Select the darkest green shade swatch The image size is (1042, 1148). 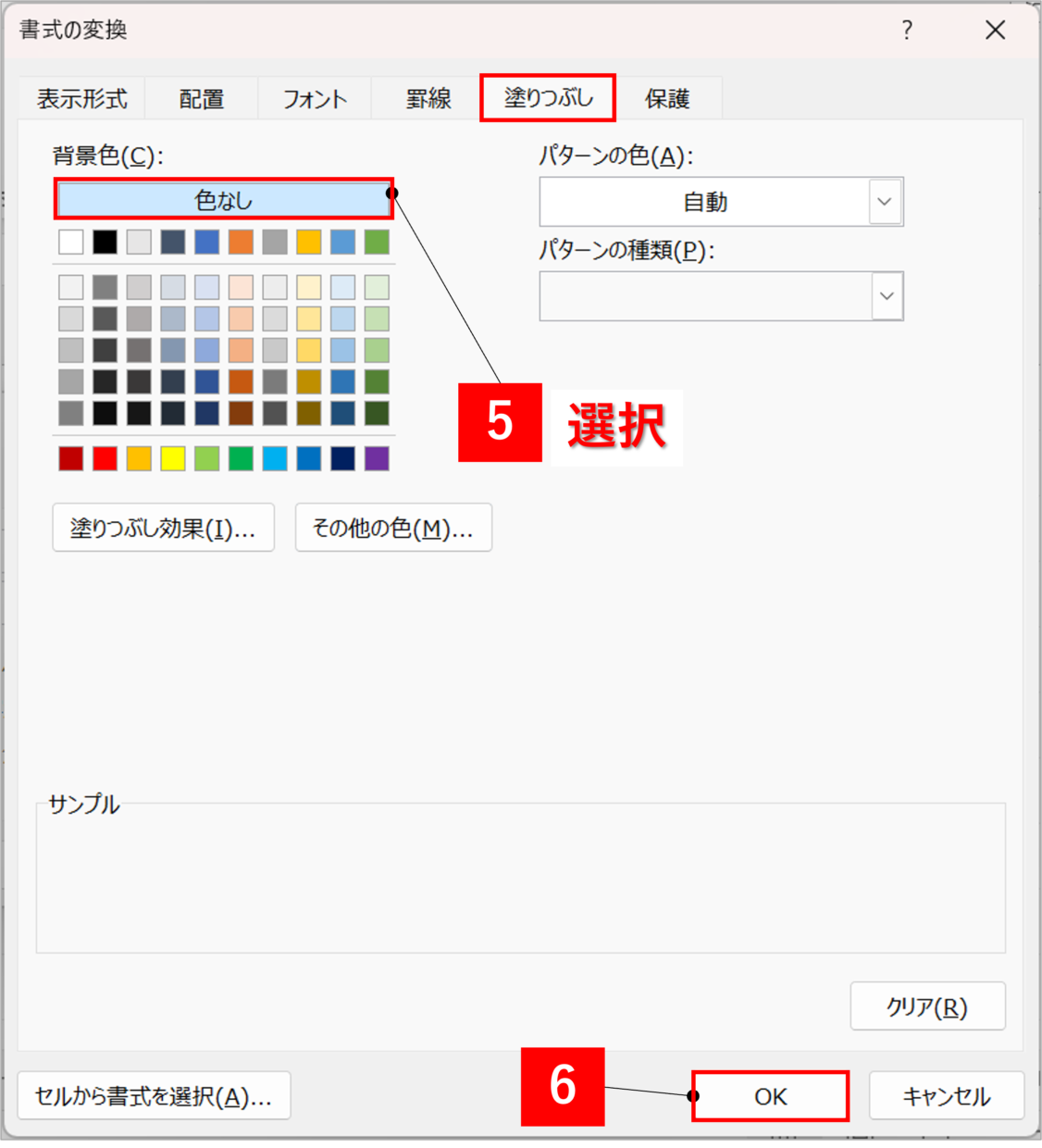377,413
